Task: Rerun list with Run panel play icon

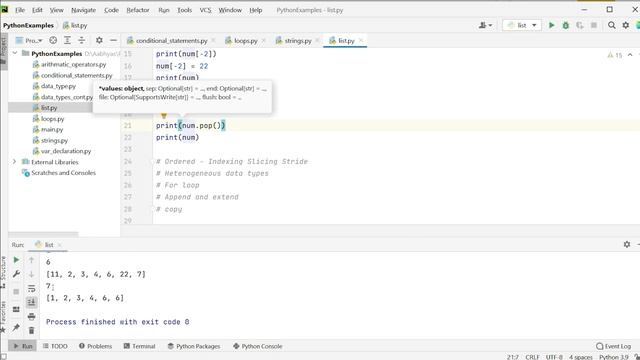Action: (16, 260)
